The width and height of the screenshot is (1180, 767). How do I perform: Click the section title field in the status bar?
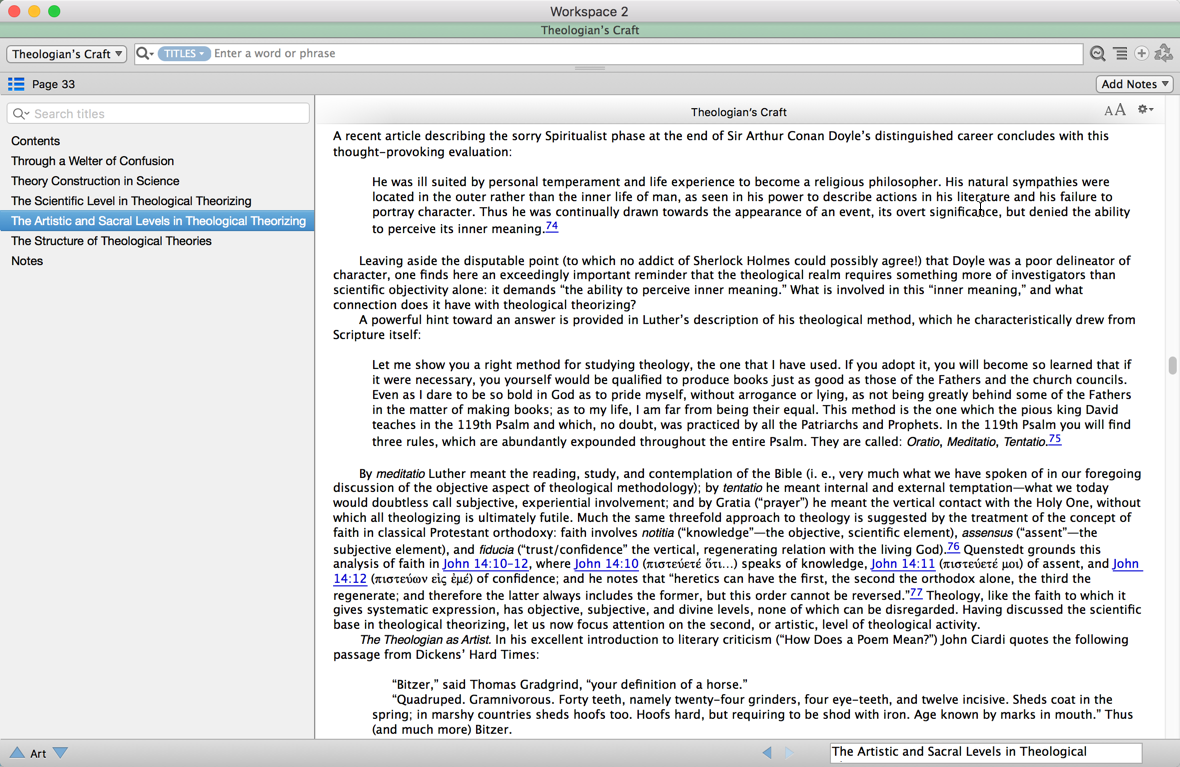[986, 752]
